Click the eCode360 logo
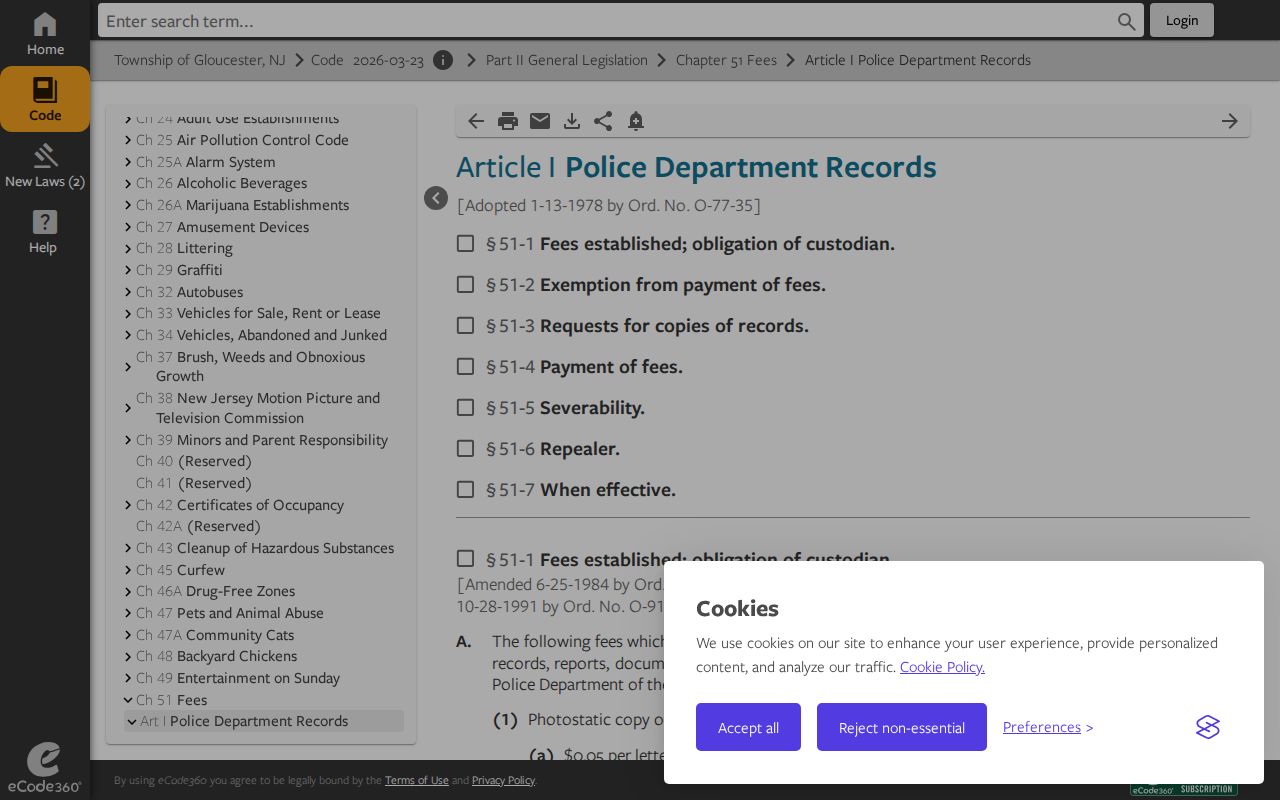The image size is (1280, 800). (x=44, y=768)
